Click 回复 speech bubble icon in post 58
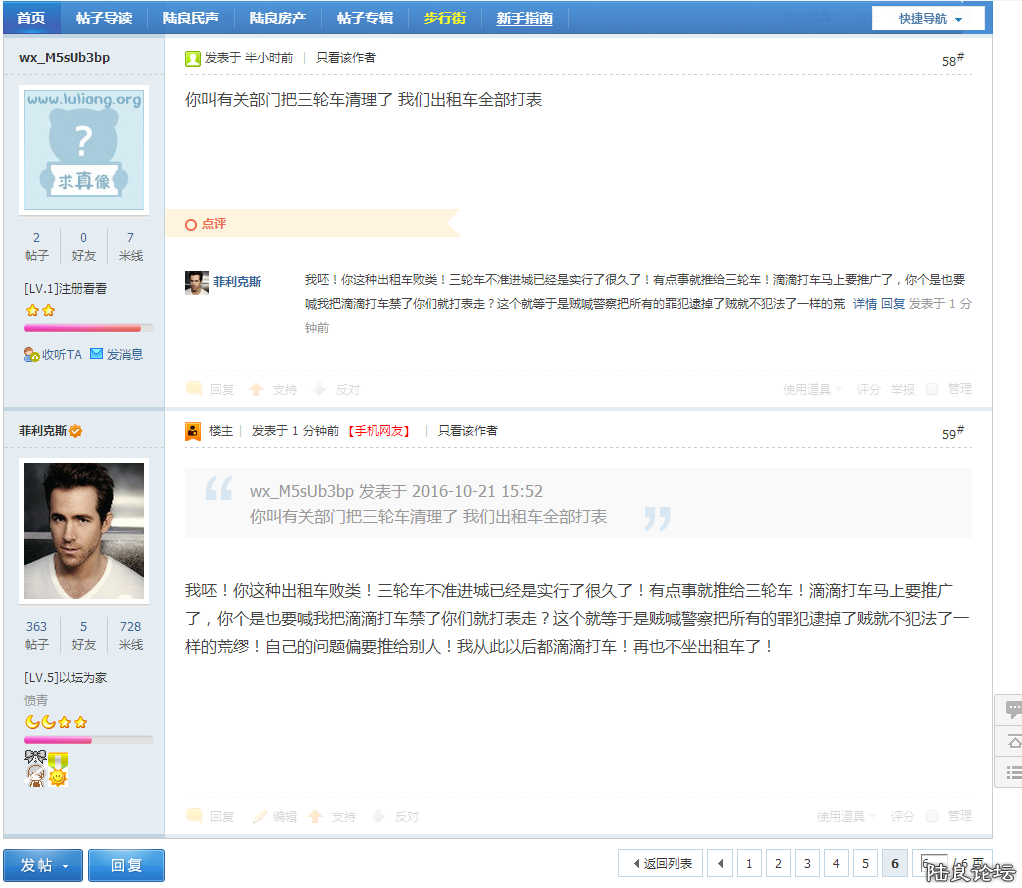 194,390
